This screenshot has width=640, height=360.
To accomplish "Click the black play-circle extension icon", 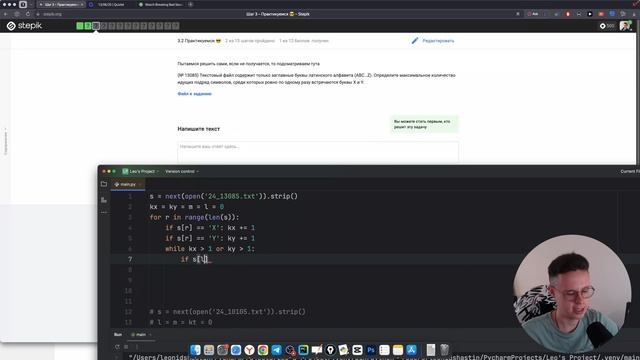I will pos(590,14).
